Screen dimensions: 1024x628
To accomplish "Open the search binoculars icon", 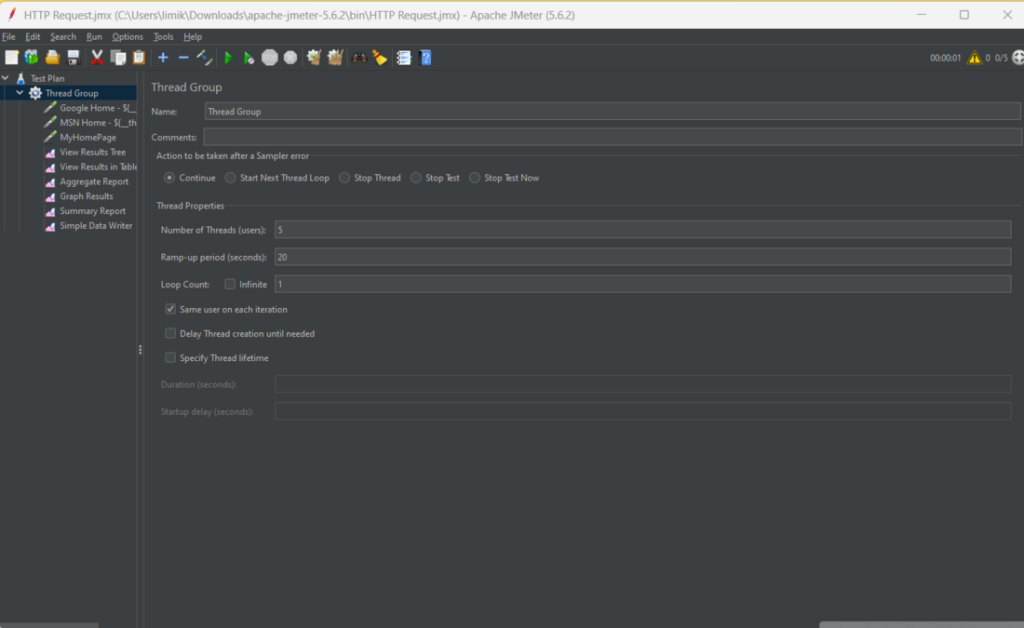I will point(358,57).
